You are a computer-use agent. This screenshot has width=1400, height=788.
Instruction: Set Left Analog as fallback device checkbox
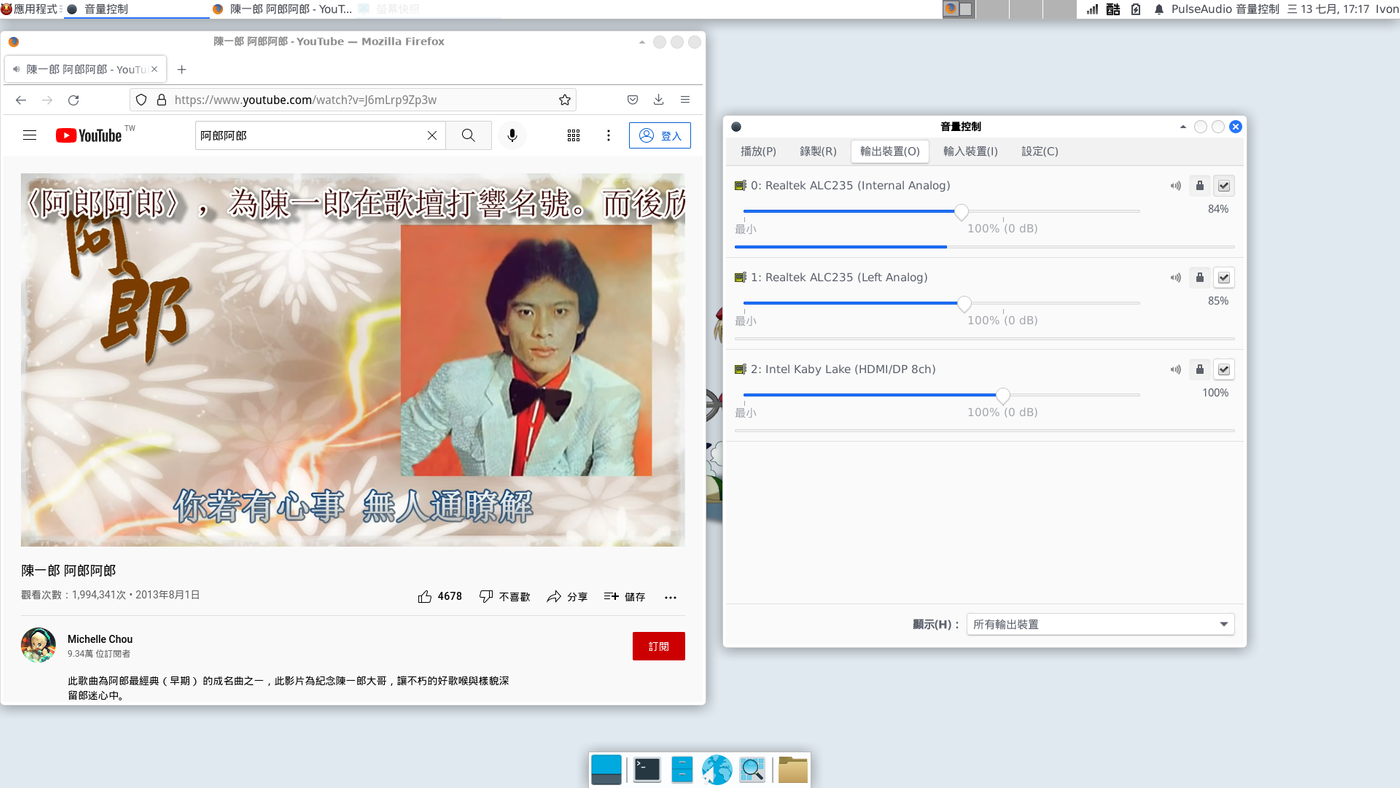1224,278
